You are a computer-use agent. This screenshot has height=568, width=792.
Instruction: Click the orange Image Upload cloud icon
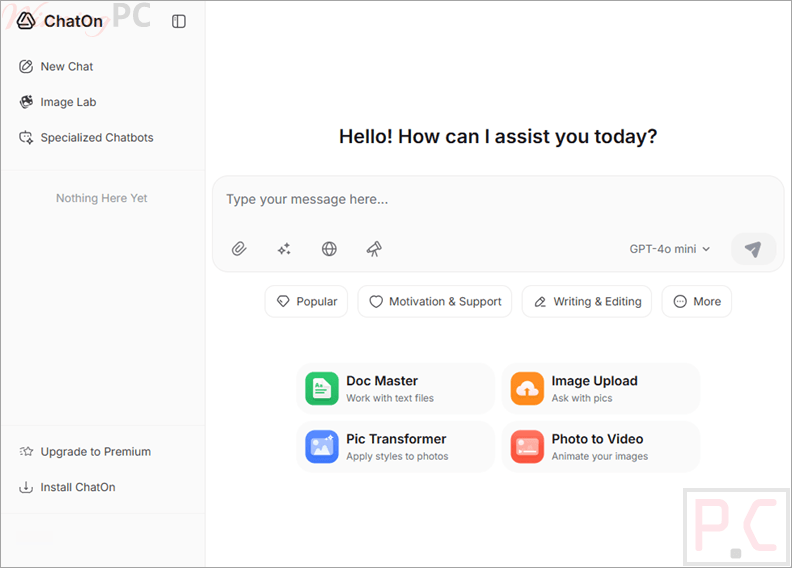pos(527,389)
